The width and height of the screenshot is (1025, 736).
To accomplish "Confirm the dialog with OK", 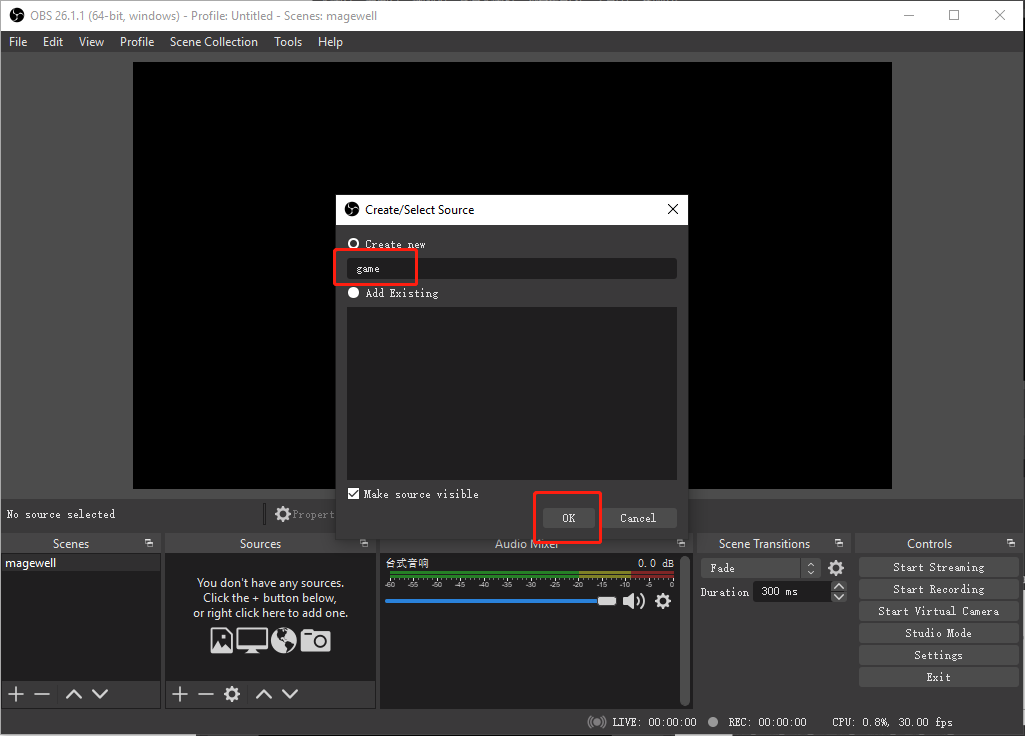I will [x=569, y=518].
